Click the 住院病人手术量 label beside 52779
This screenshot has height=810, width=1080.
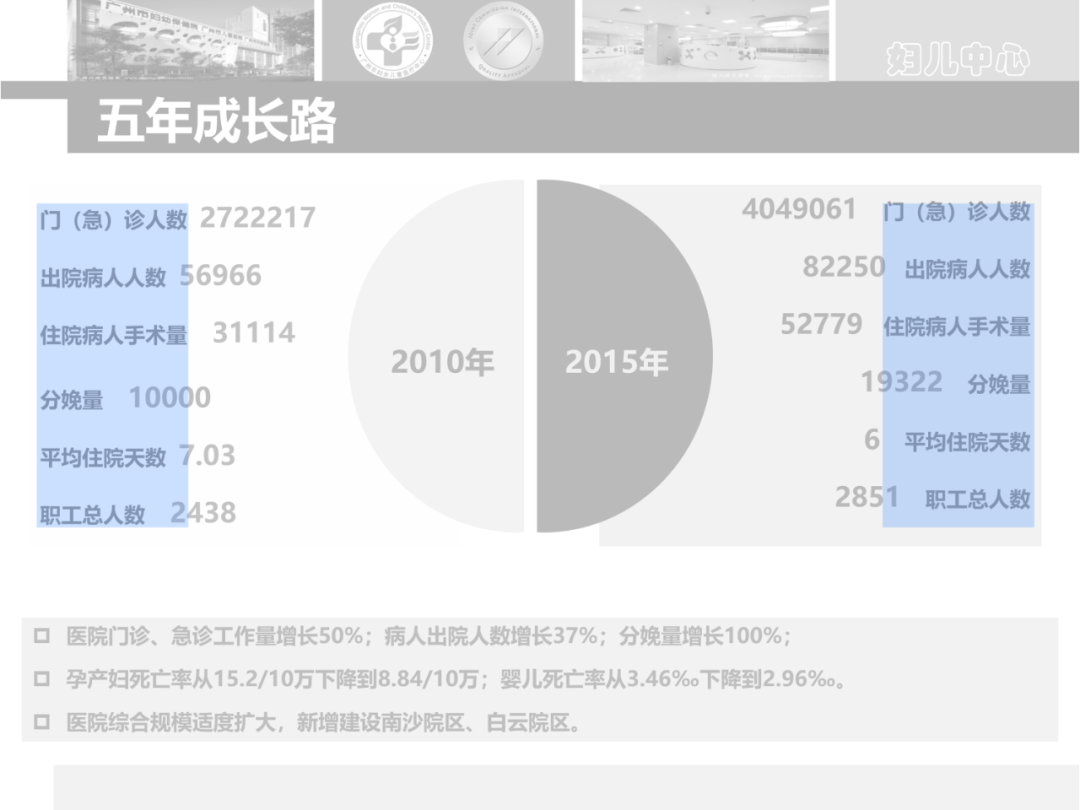[x=957, y=326]
